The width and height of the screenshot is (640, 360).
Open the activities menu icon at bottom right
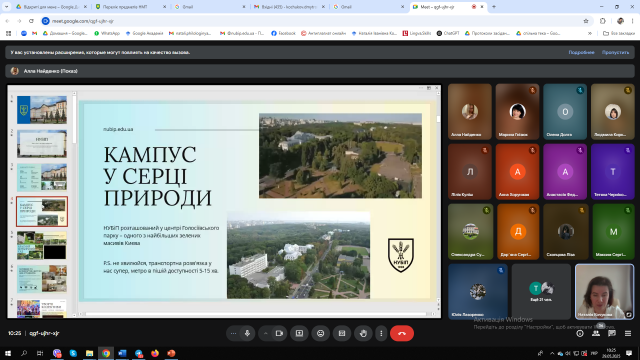click(x=628, y=333)
